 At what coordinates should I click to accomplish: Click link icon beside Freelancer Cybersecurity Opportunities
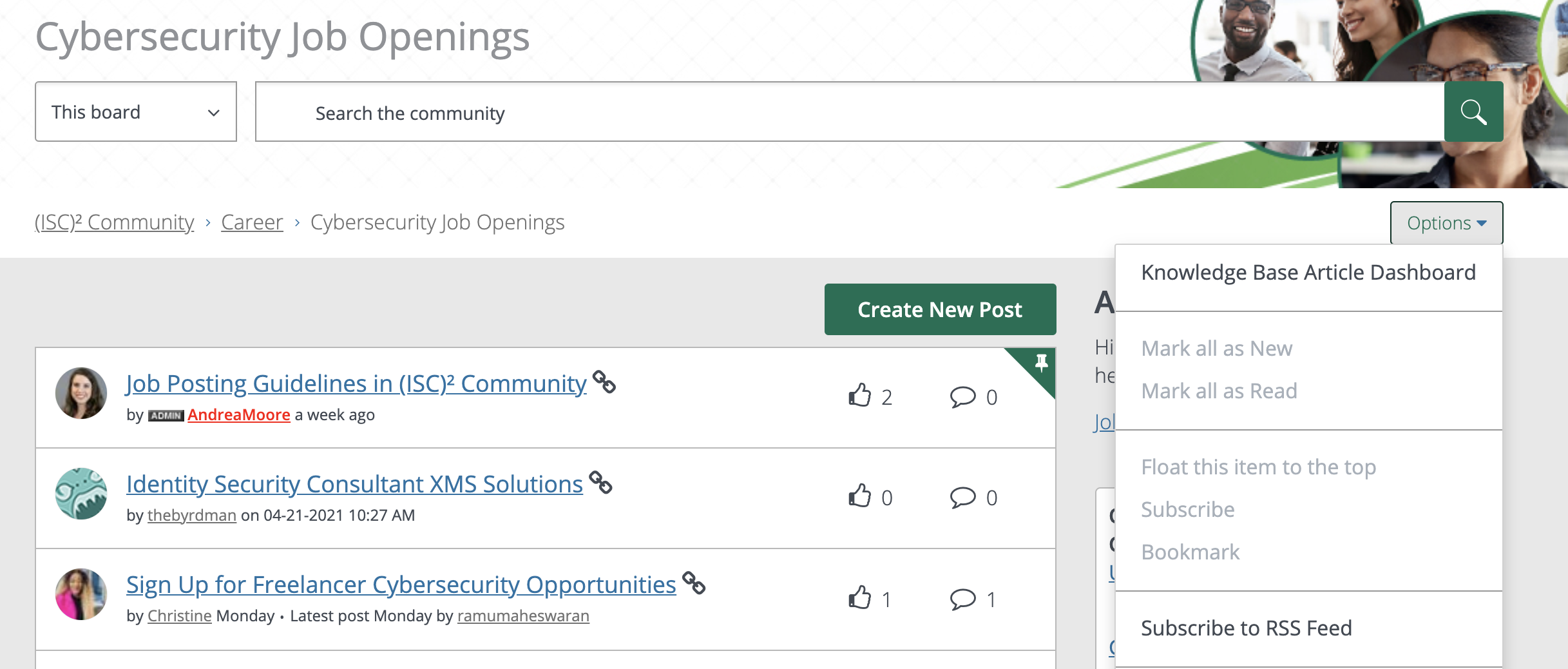(x=694, y=583)
